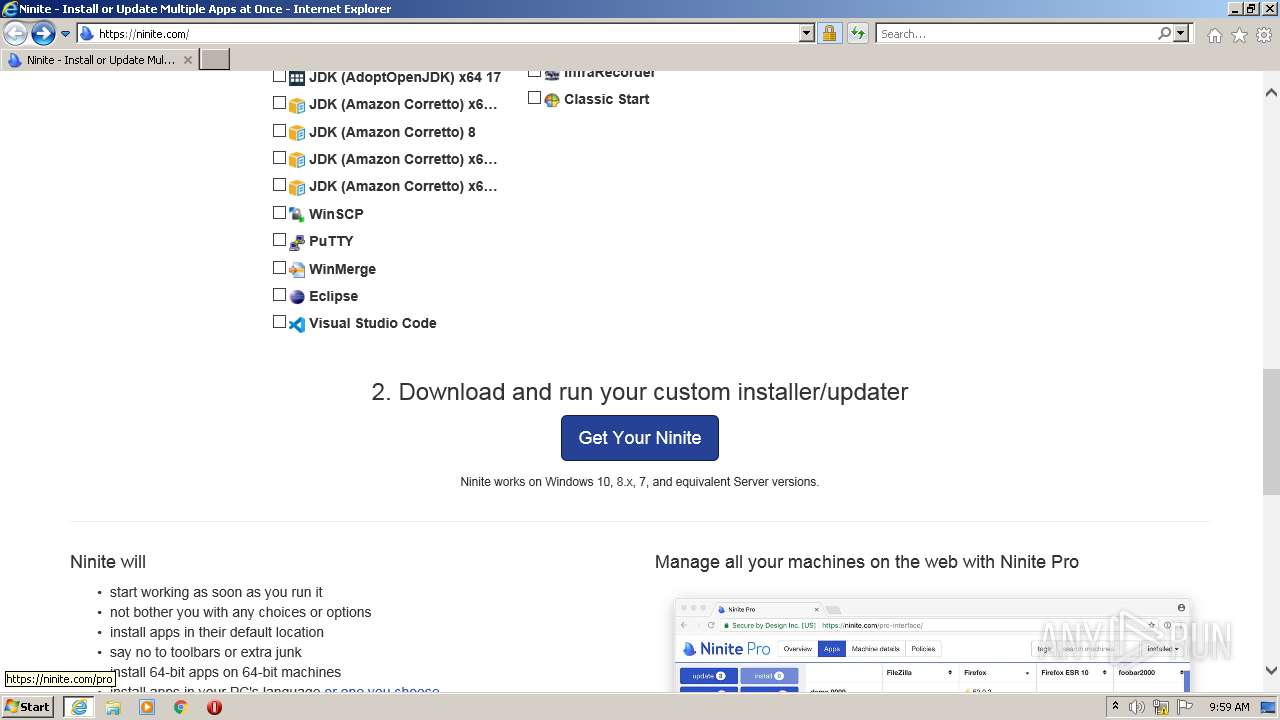Go forward with the browser Forward arrow
1280x720 pixels.
tap(43, 33)
